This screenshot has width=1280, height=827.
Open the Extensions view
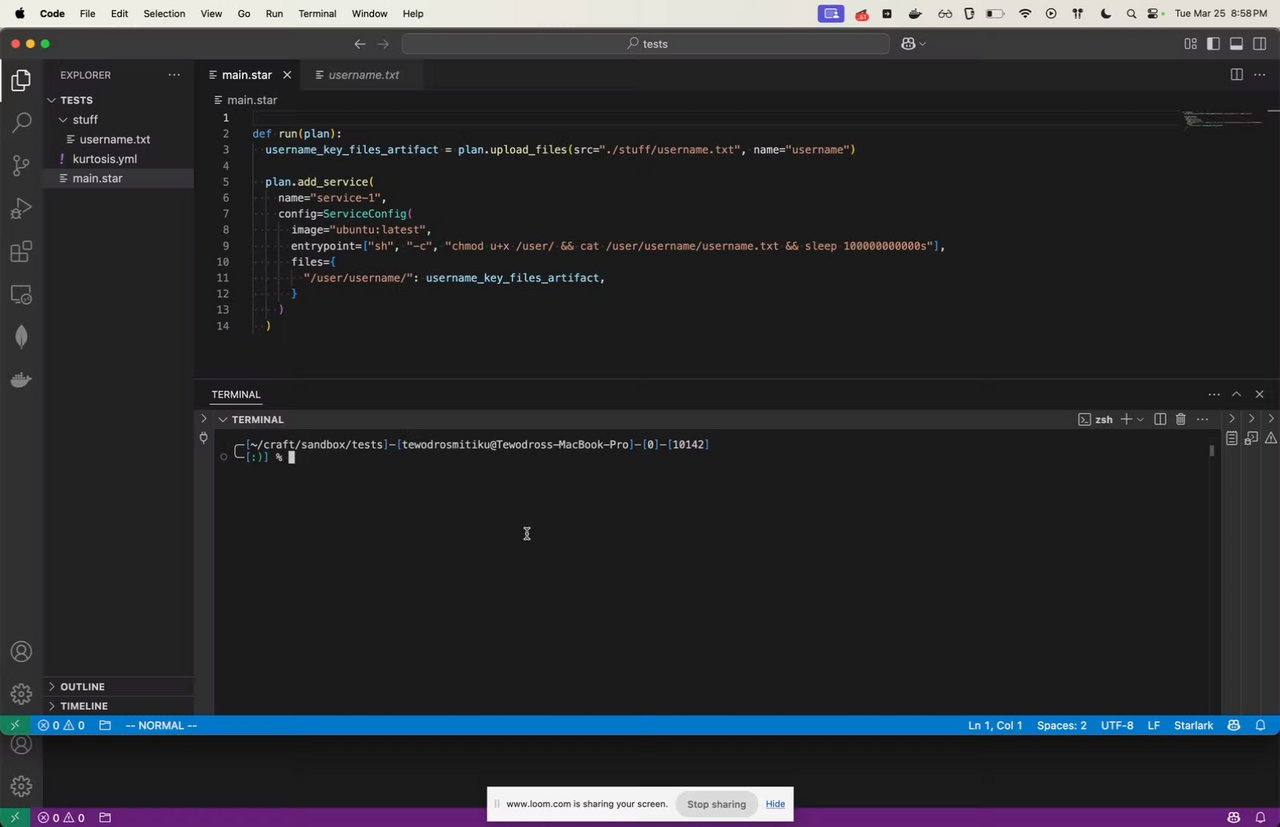click(21, 252)
